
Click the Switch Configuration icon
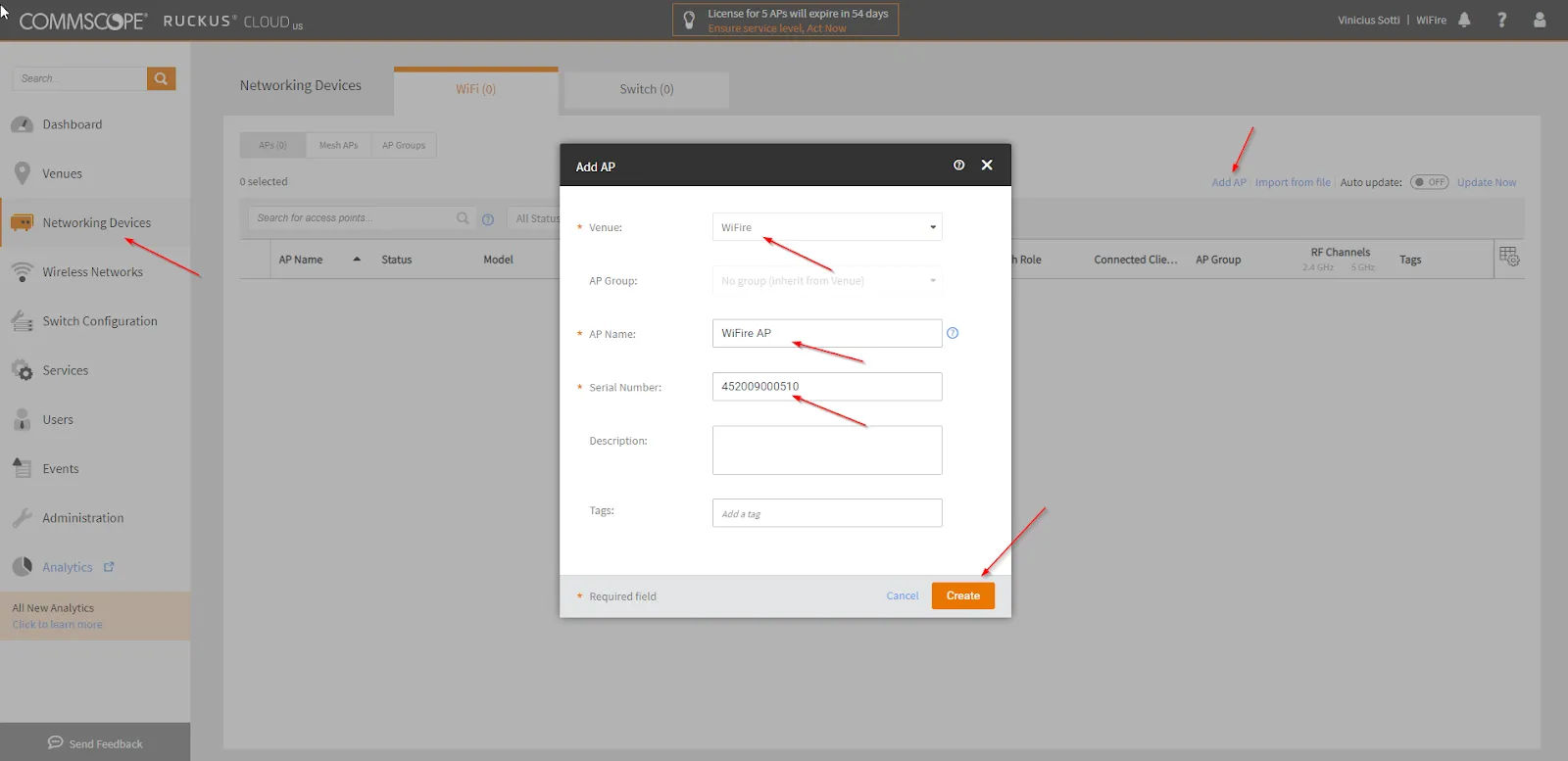coord(22,321)
